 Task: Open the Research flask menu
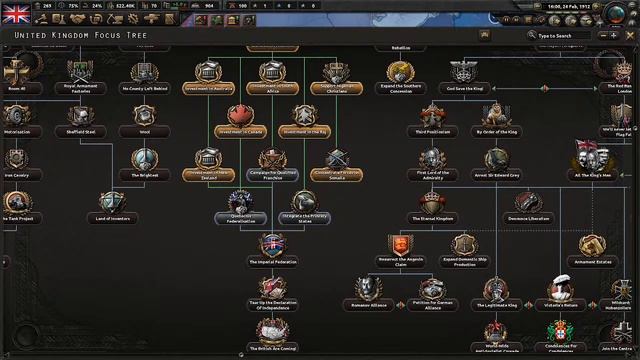tap(58, 19)
